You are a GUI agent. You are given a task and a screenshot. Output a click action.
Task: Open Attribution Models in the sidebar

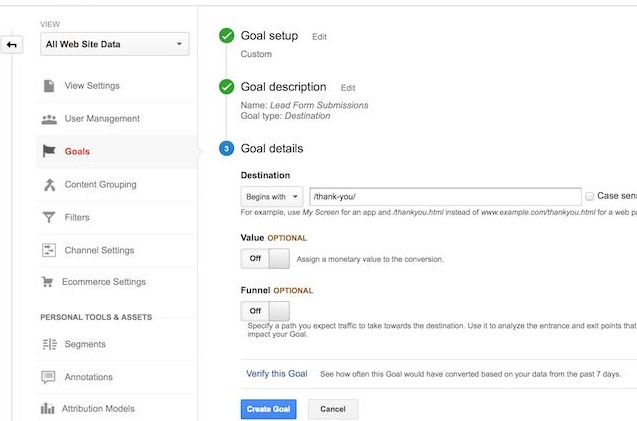98,408
